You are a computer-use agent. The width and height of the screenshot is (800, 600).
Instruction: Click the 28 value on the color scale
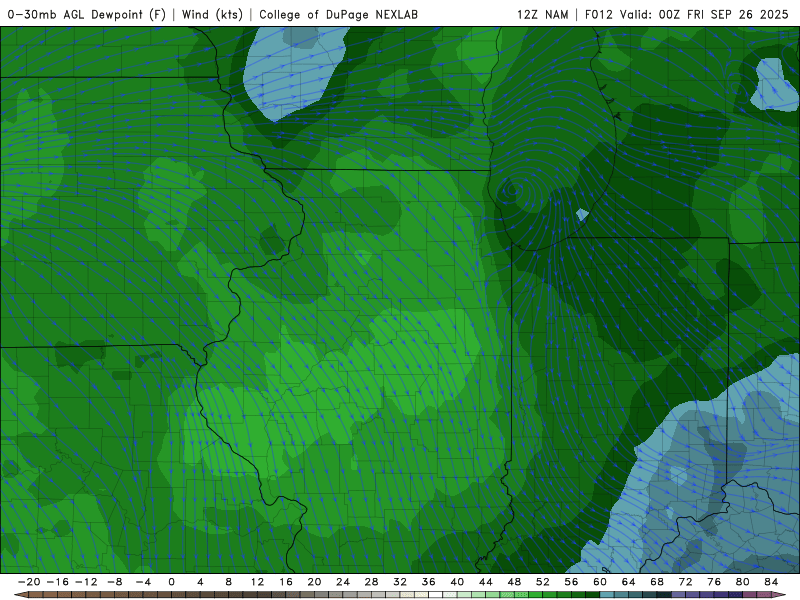(371, 582)
